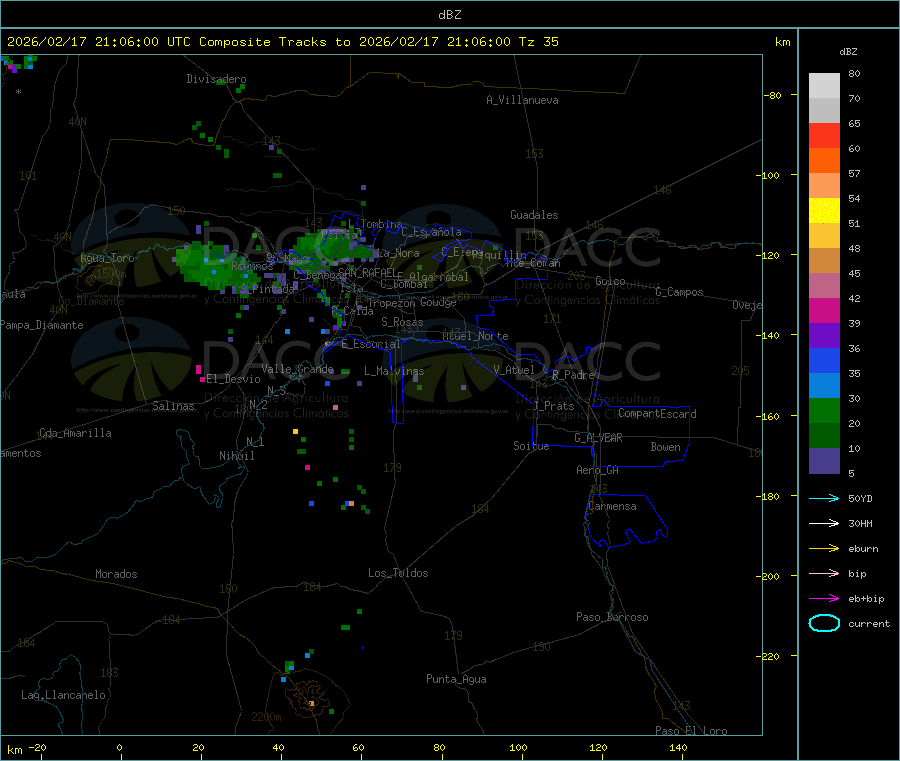Click the 'C_Española' map label
The image size is (900, 761).
click(431, 232)
